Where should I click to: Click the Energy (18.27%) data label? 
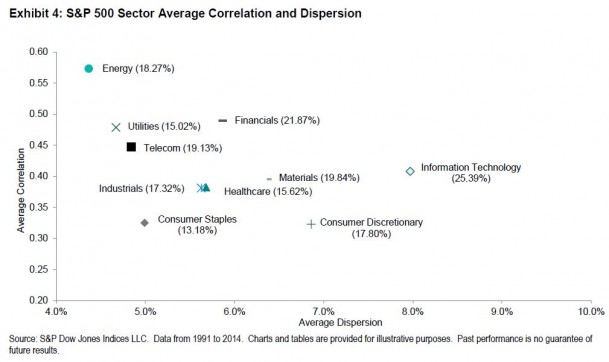coord(138,68)
